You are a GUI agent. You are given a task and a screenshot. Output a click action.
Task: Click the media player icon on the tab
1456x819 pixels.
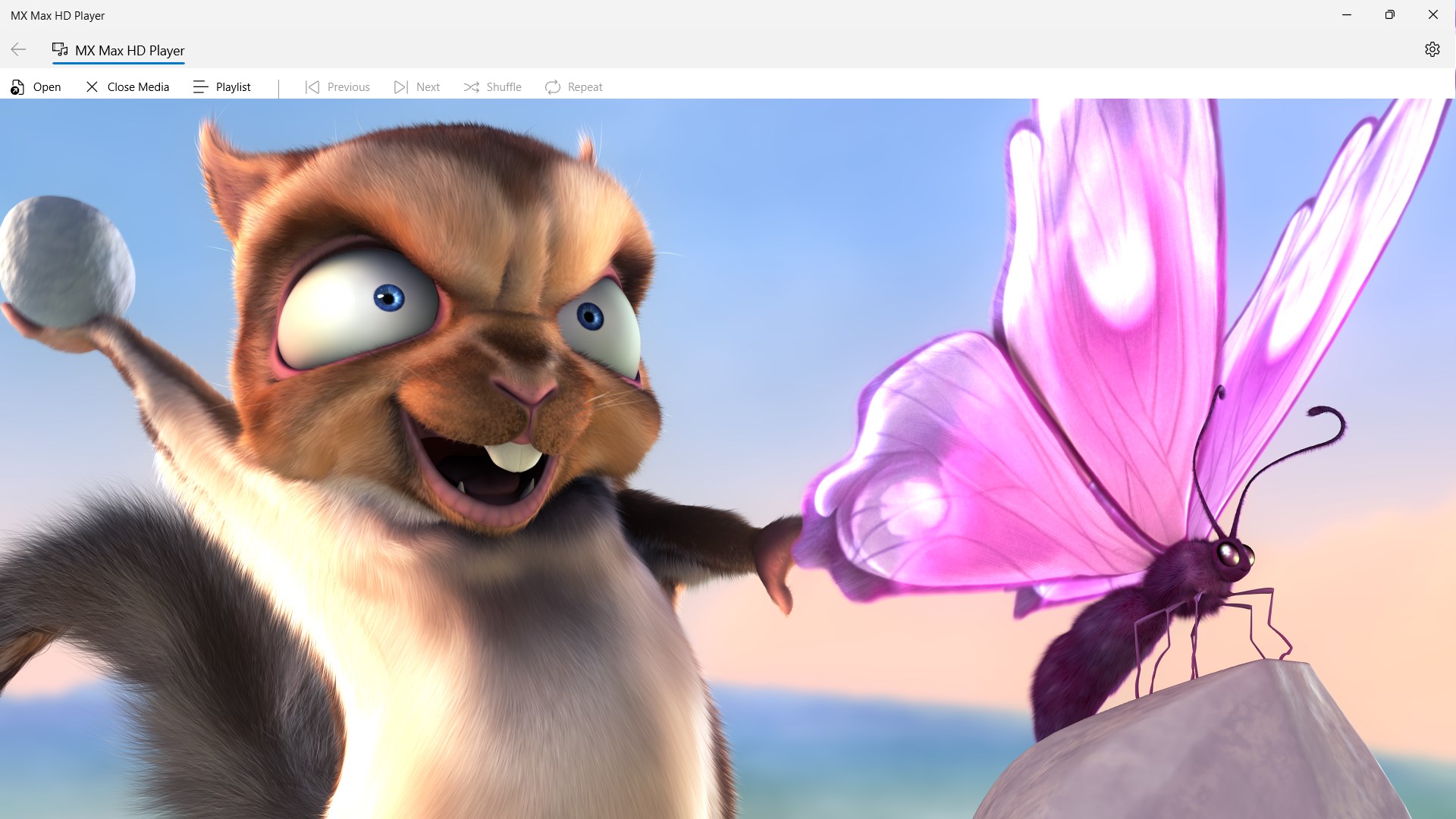click(x=58, y=49)
